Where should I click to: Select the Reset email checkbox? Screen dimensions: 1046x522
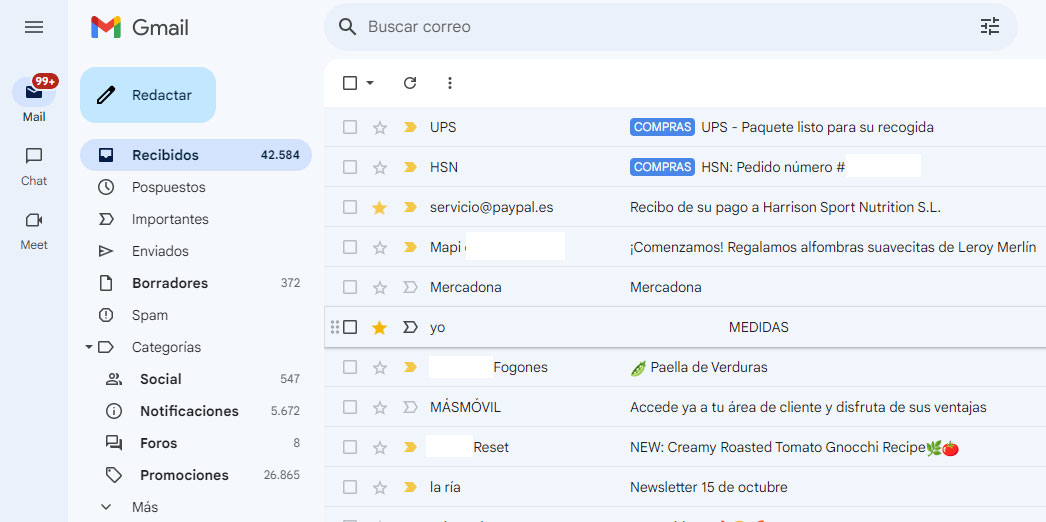[350, 447]
